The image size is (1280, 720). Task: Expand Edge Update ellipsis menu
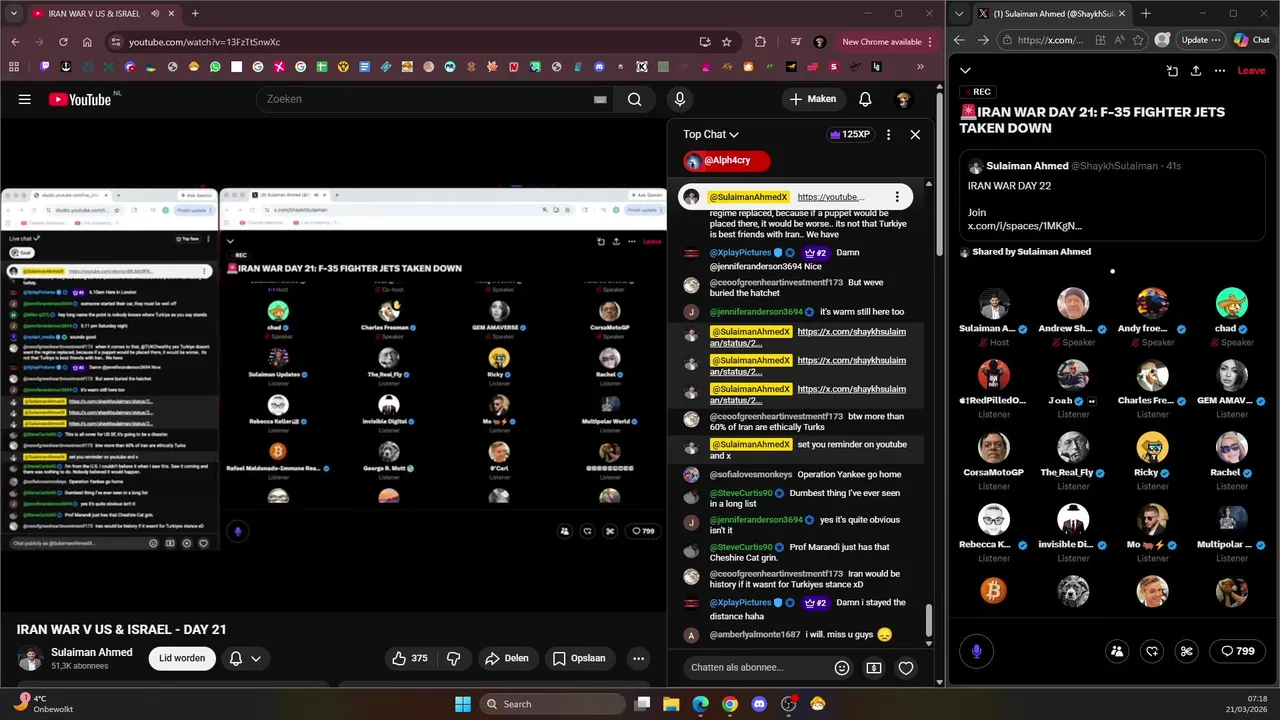click(1216, 40)
